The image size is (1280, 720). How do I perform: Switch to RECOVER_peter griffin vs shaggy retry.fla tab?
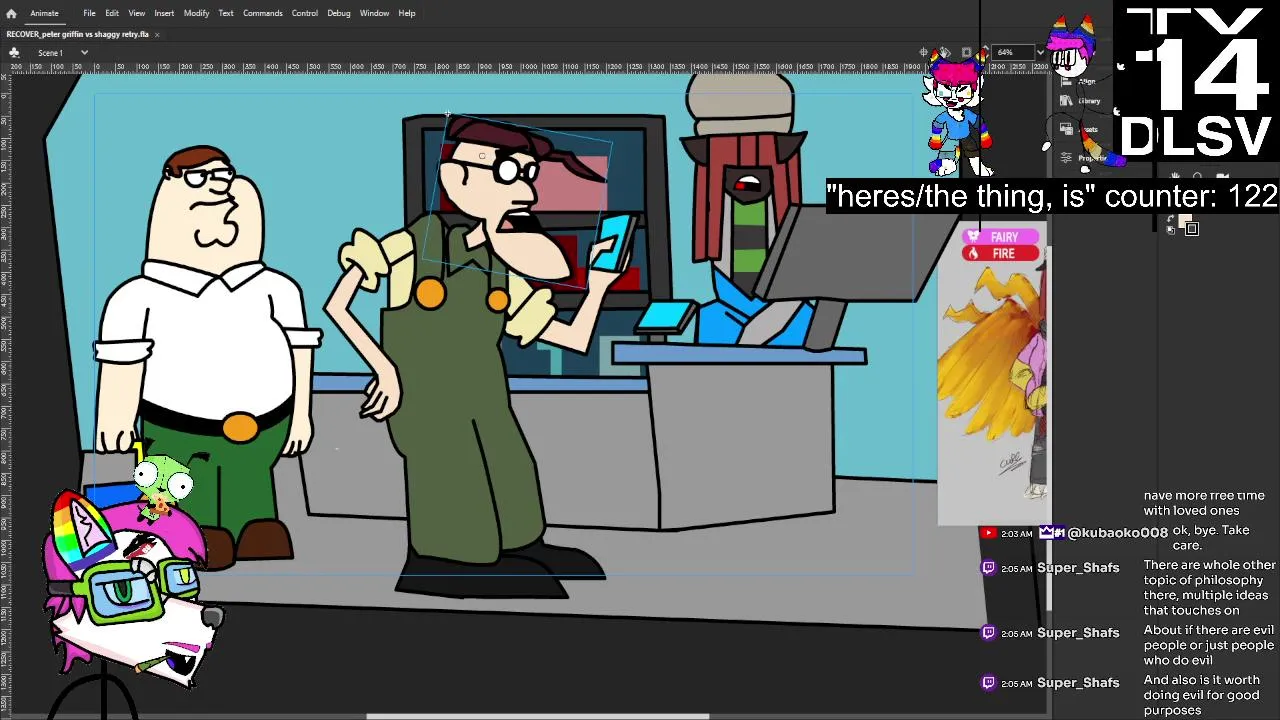click(x=78, y=34)
